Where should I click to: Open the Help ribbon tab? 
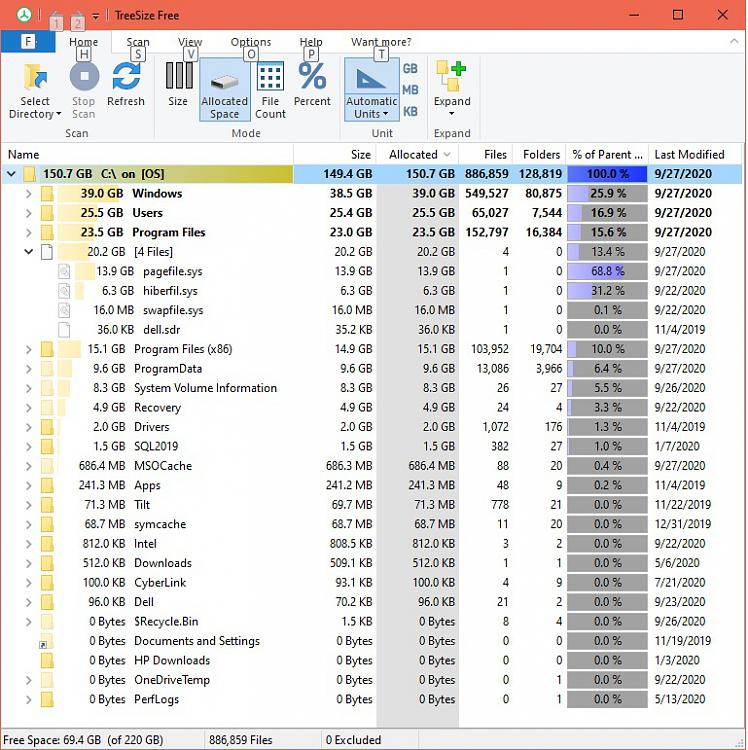point(311,42)
